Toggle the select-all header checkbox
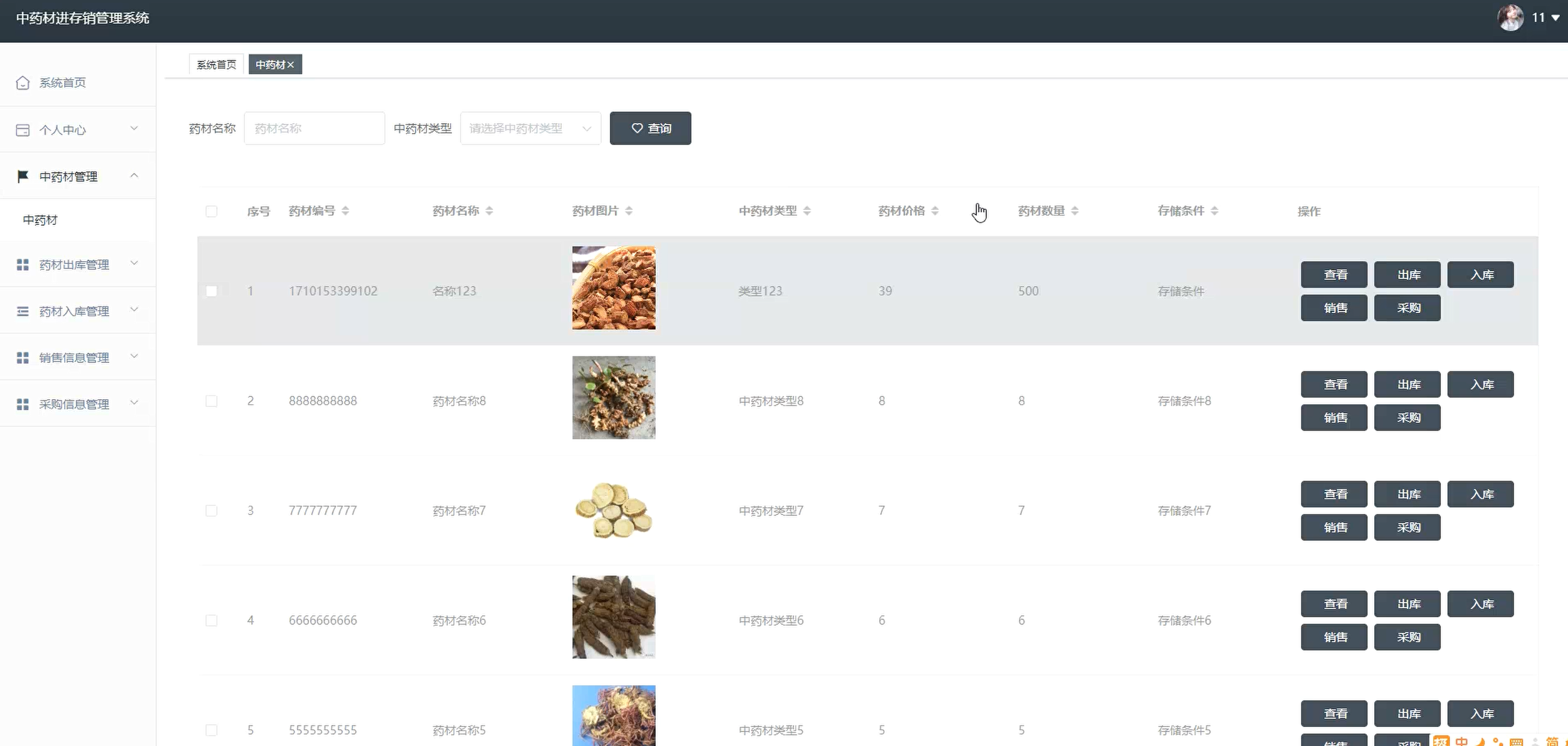 [x=211, y=211]
